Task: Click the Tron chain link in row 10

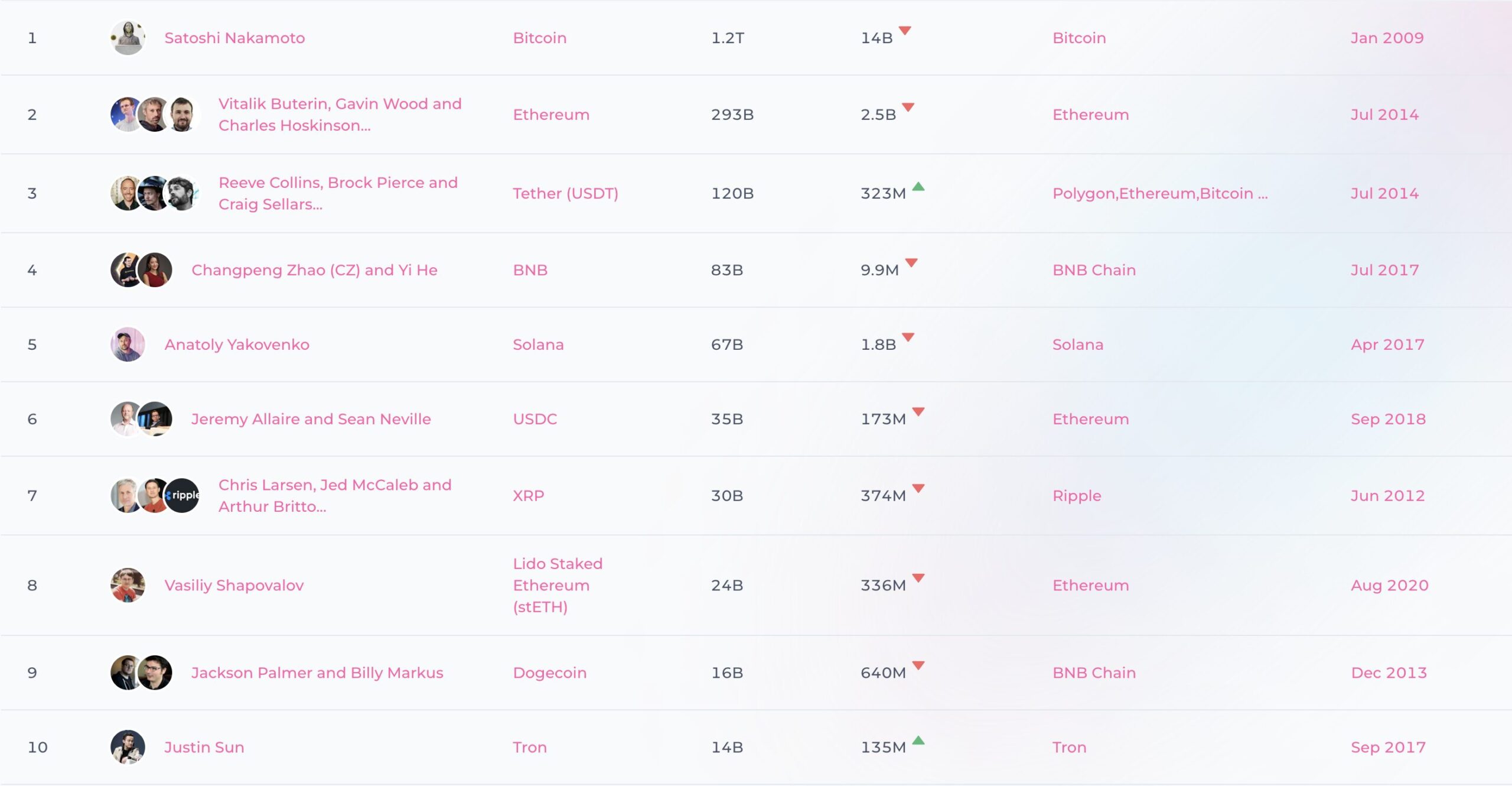Action: (1069, 747)
